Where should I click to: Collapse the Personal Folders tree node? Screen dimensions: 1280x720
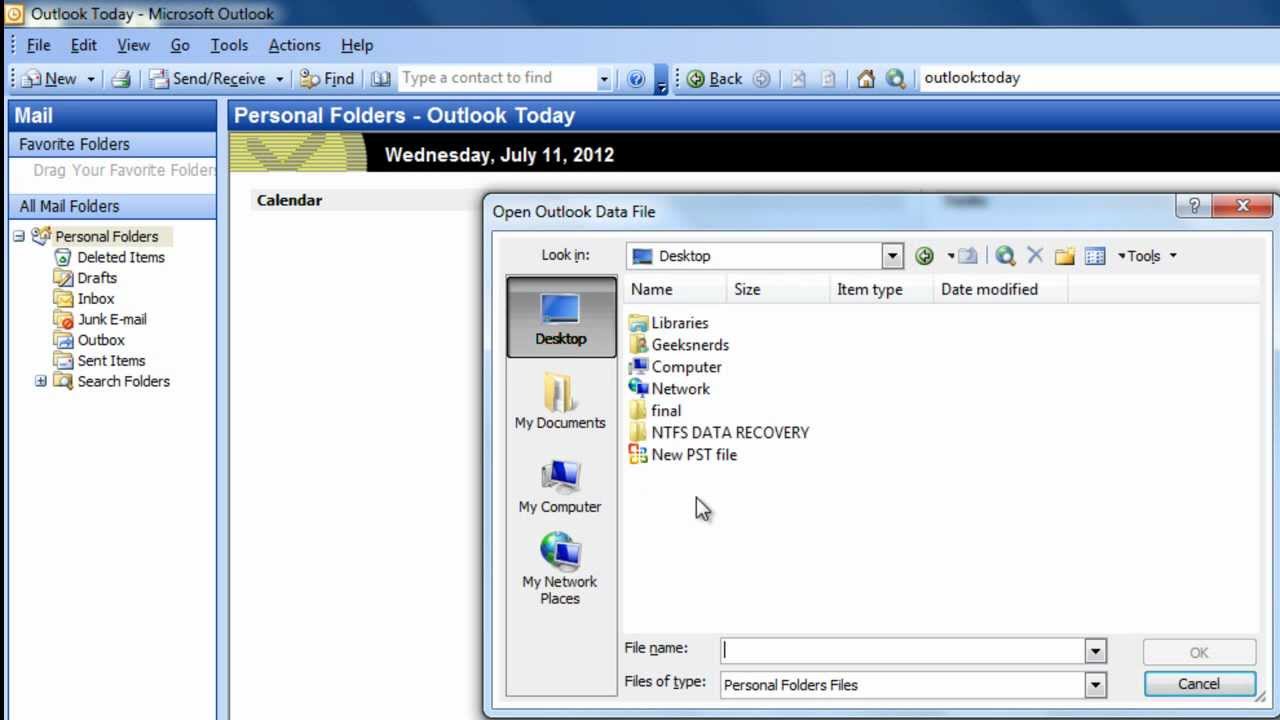pyautogui.click(x=19, y=236)
